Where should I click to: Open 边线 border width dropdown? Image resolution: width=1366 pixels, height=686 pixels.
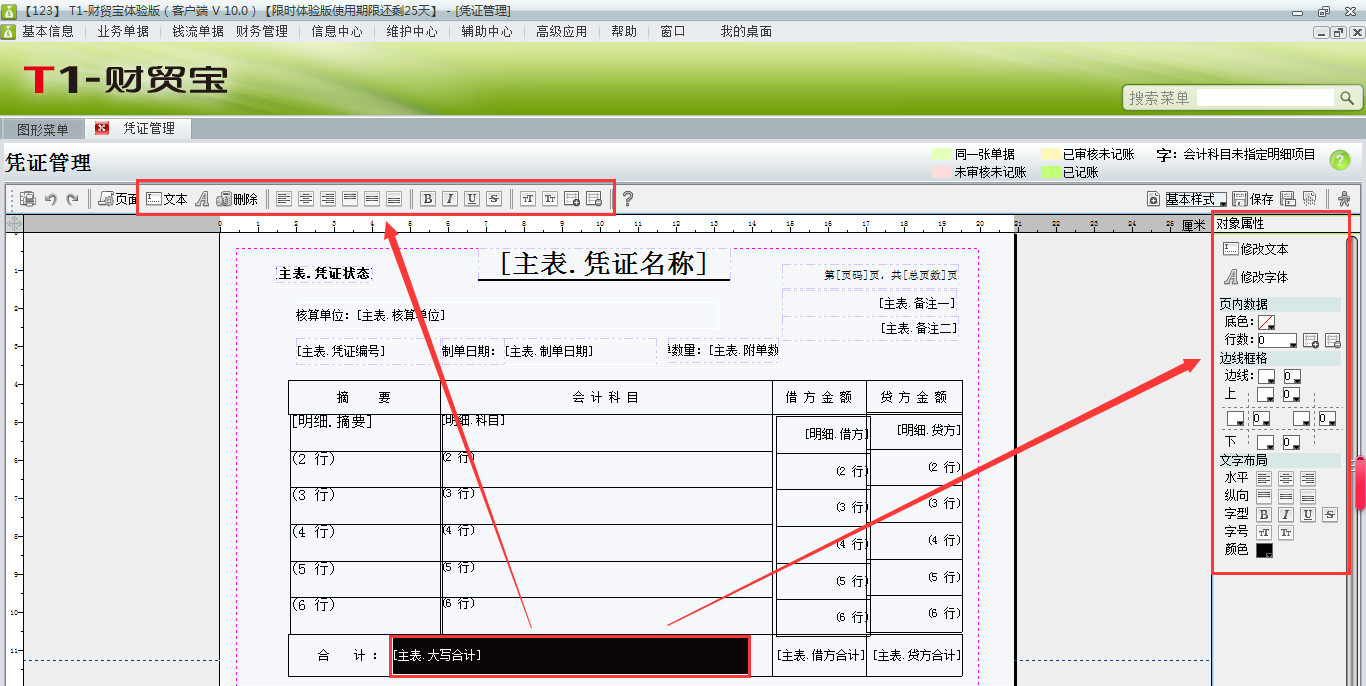[x=1292, y=376]
